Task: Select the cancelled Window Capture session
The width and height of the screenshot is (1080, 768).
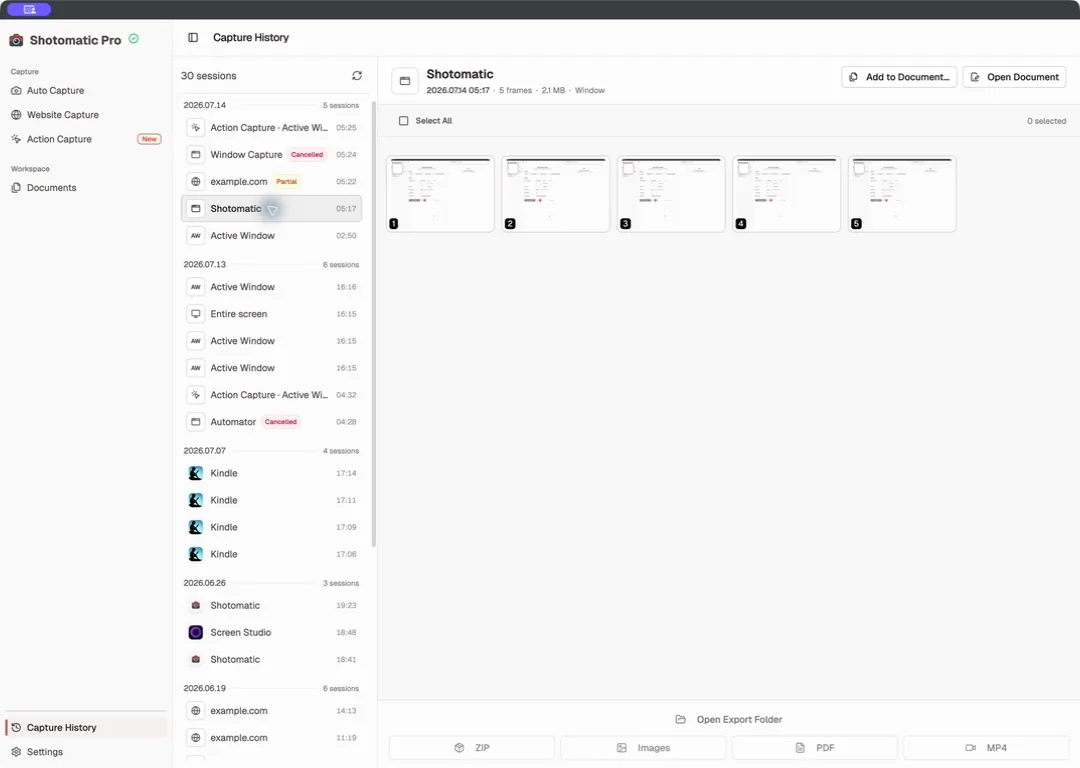Action: click(271, 154)
